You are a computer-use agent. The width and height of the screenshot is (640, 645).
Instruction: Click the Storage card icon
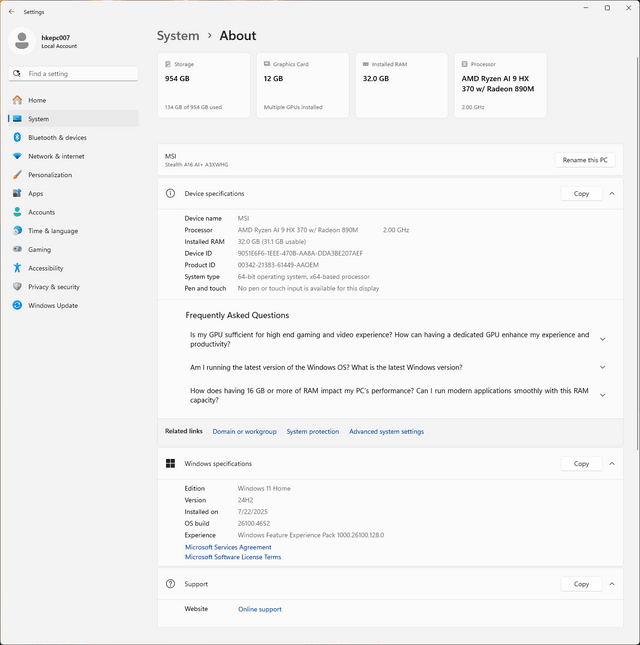tap(168, 64)
